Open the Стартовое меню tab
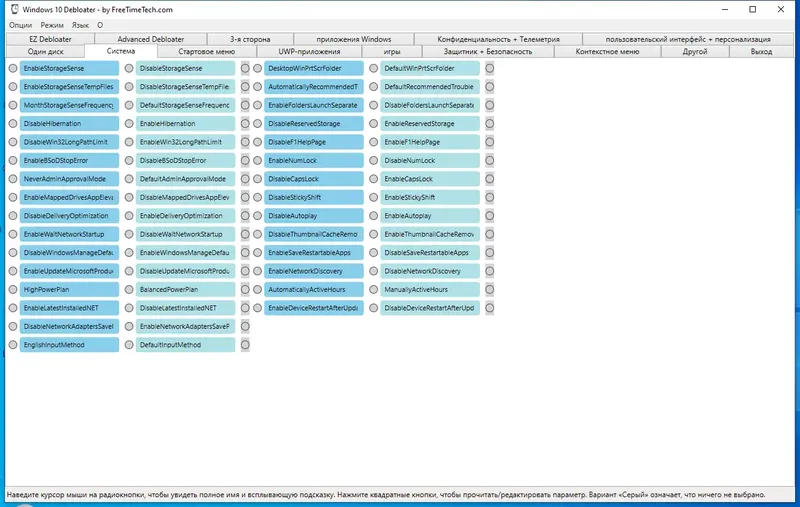Screen dimensions: 800x507 click(x=207, y=52)
